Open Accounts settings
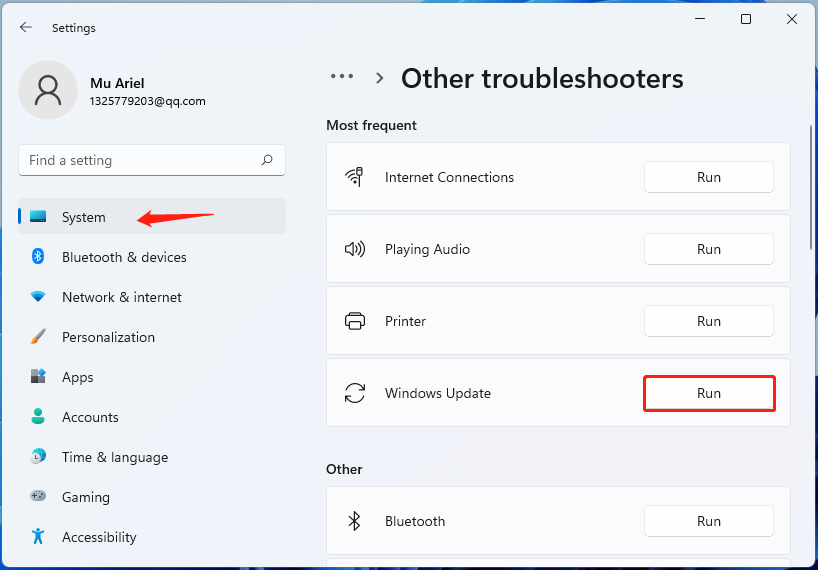The image size is (818, 570). click(152, 417)
